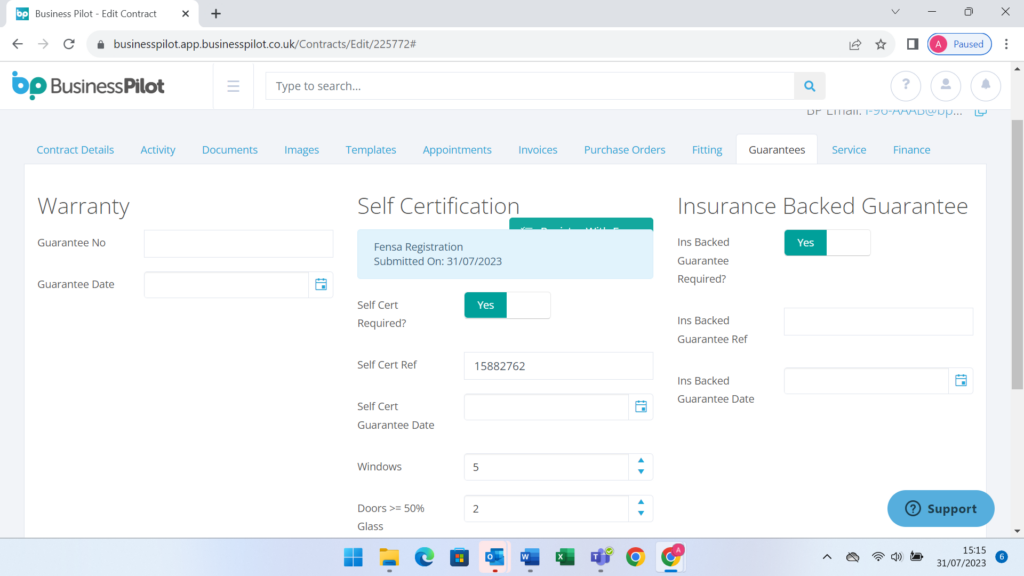The height and width of the screenshot is (576, 1024).
Task: Toggle Self Cert Required switch
Action: 507,305
